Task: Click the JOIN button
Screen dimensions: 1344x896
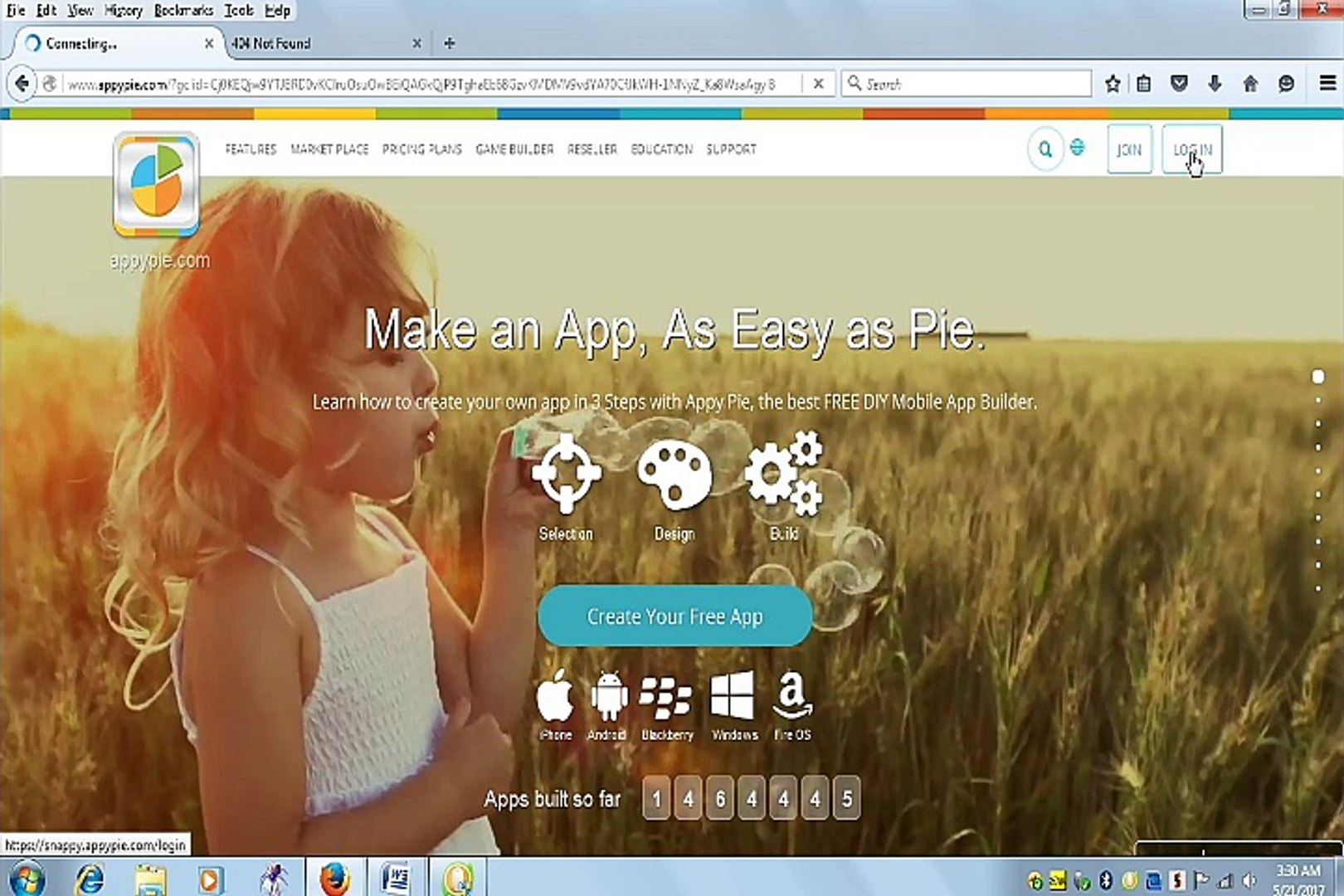Action: coord(1129,149)
